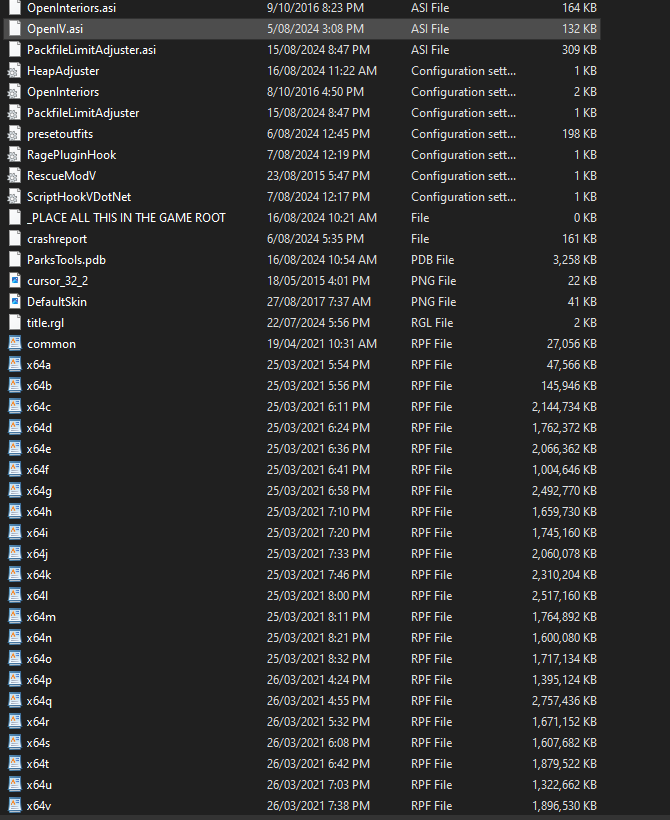The image size is (670, 820).
Task: Click the PDB File type label
Action: pos(433,260)
